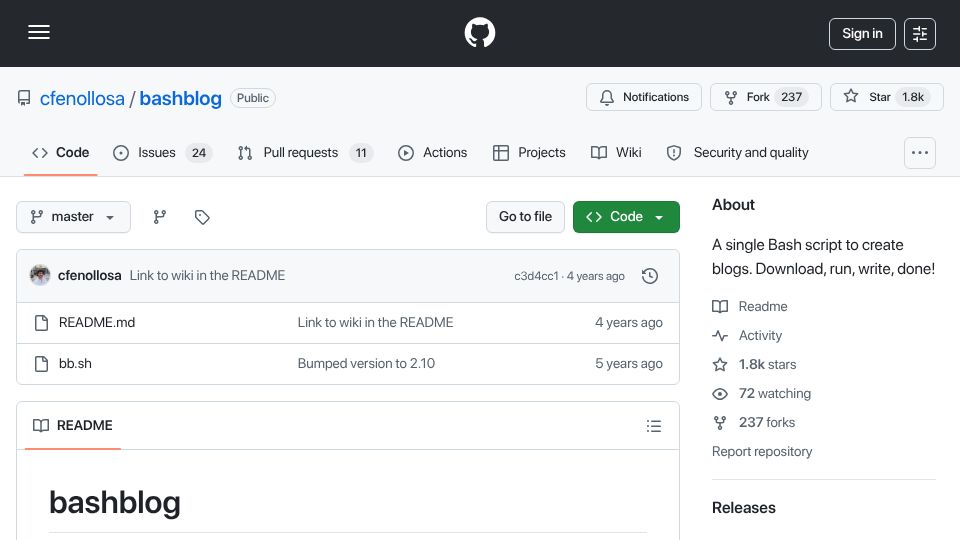Click the 11 pull requests counter badge
The image size is (960, 540).
[x=361, y=152]
